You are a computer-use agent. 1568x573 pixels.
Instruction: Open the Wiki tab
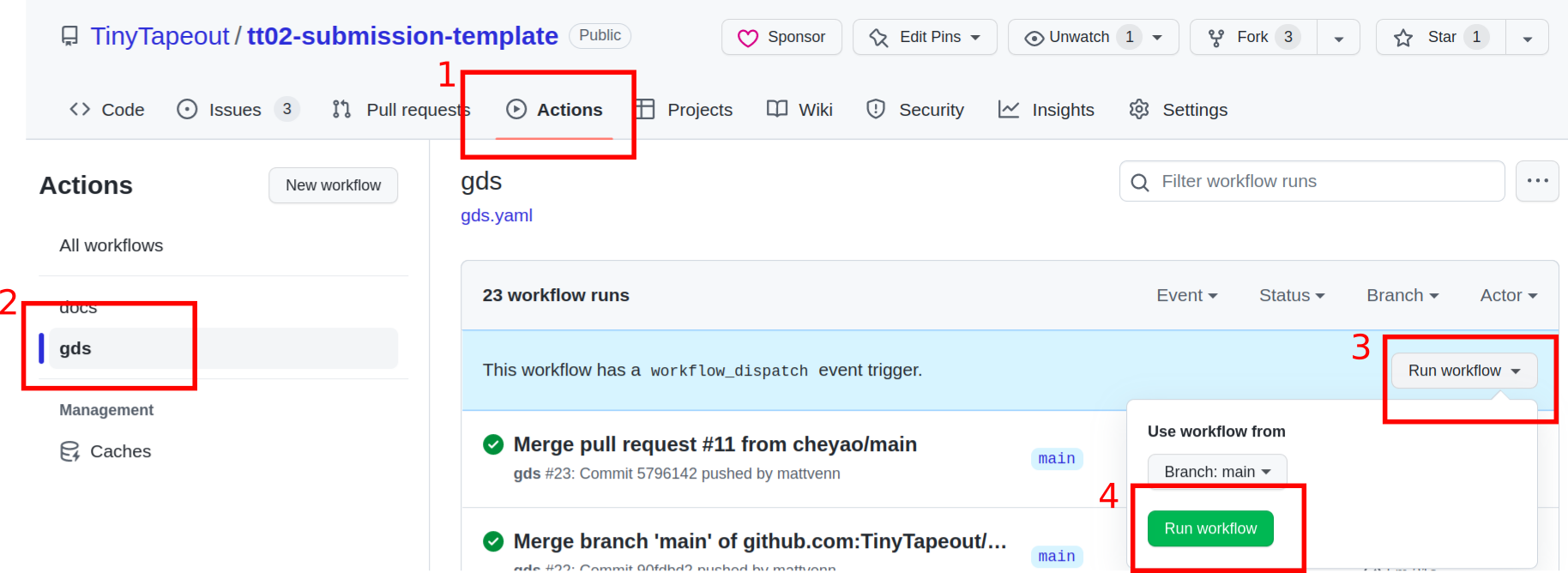(799, 110)
